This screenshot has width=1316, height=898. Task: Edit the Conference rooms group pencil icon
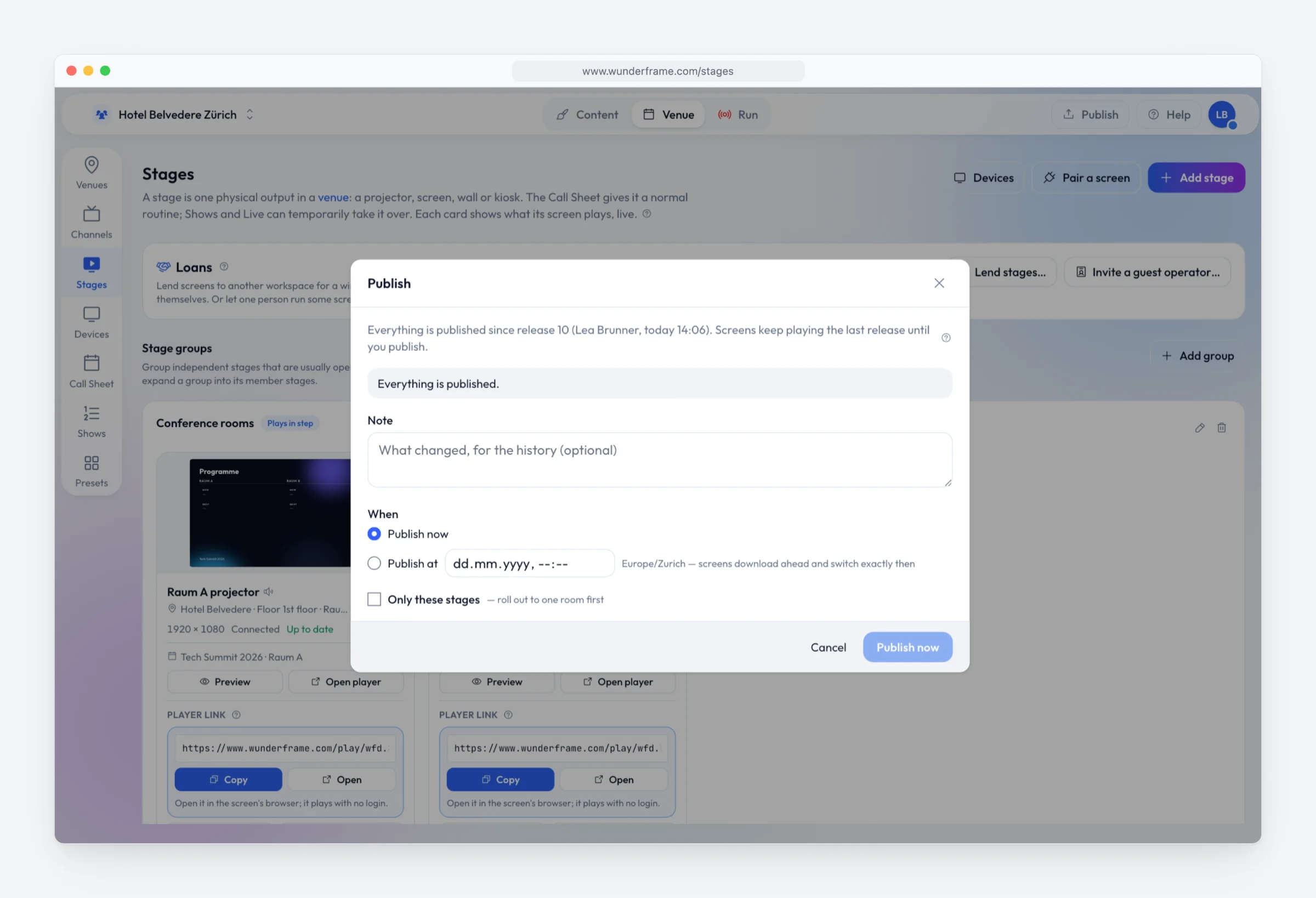coord(1199,428)
